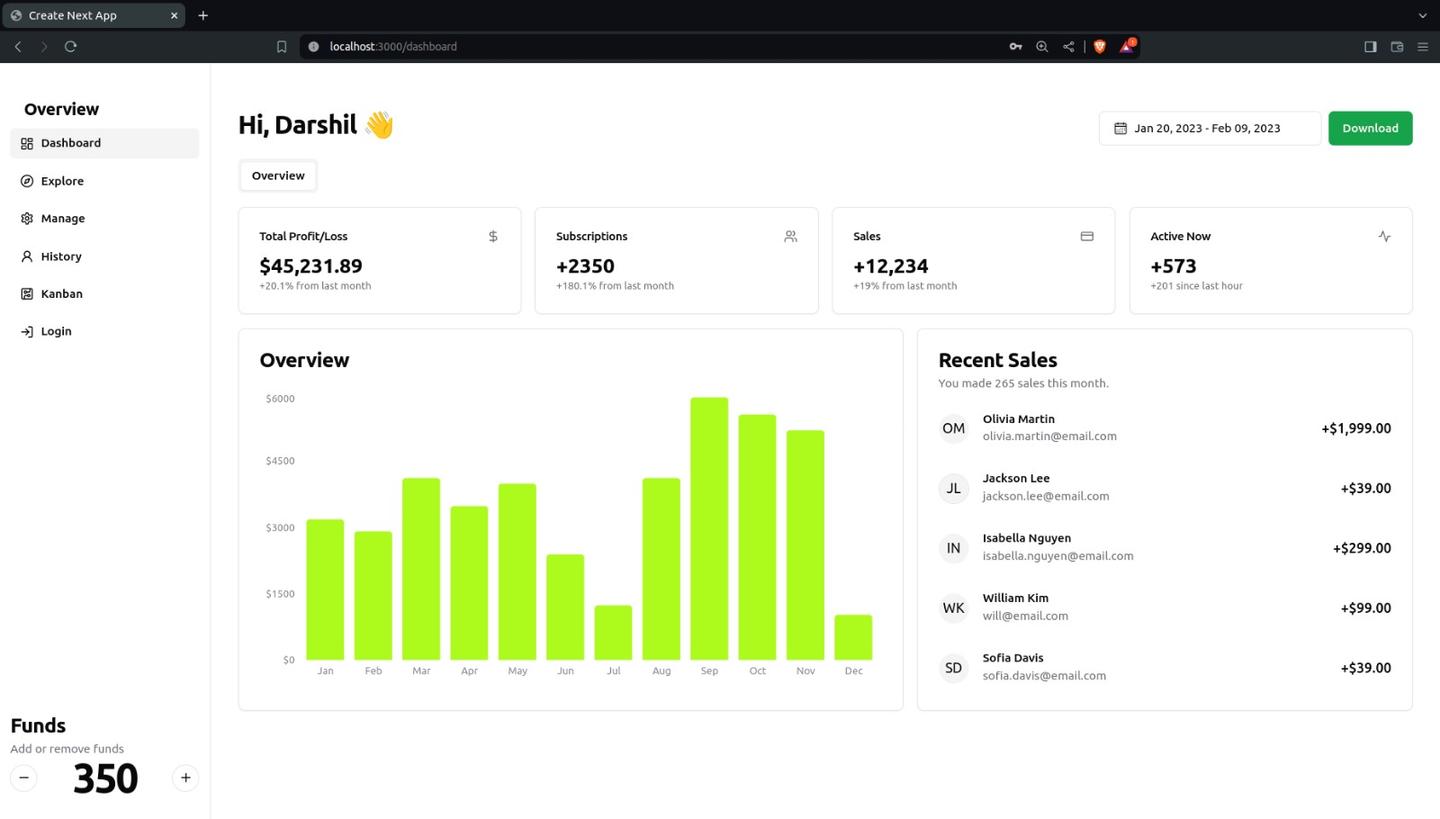Click the +573 active now value

[1173, 266]
